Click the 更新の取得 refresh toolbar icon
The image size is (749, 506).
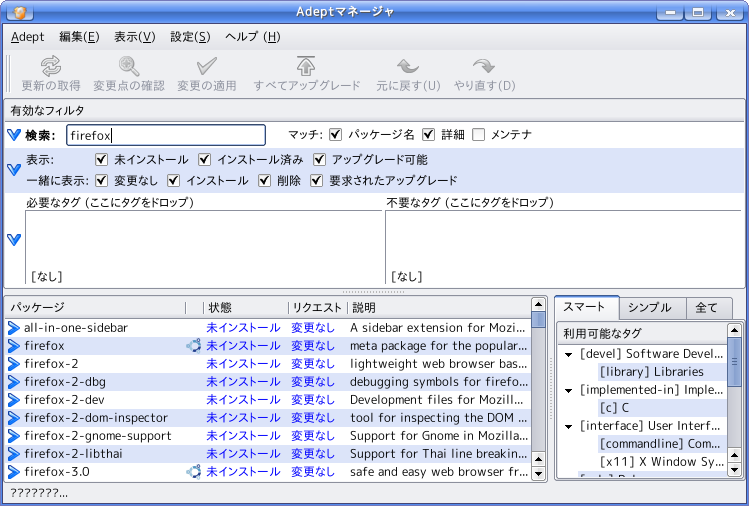[x=51, y=66]
